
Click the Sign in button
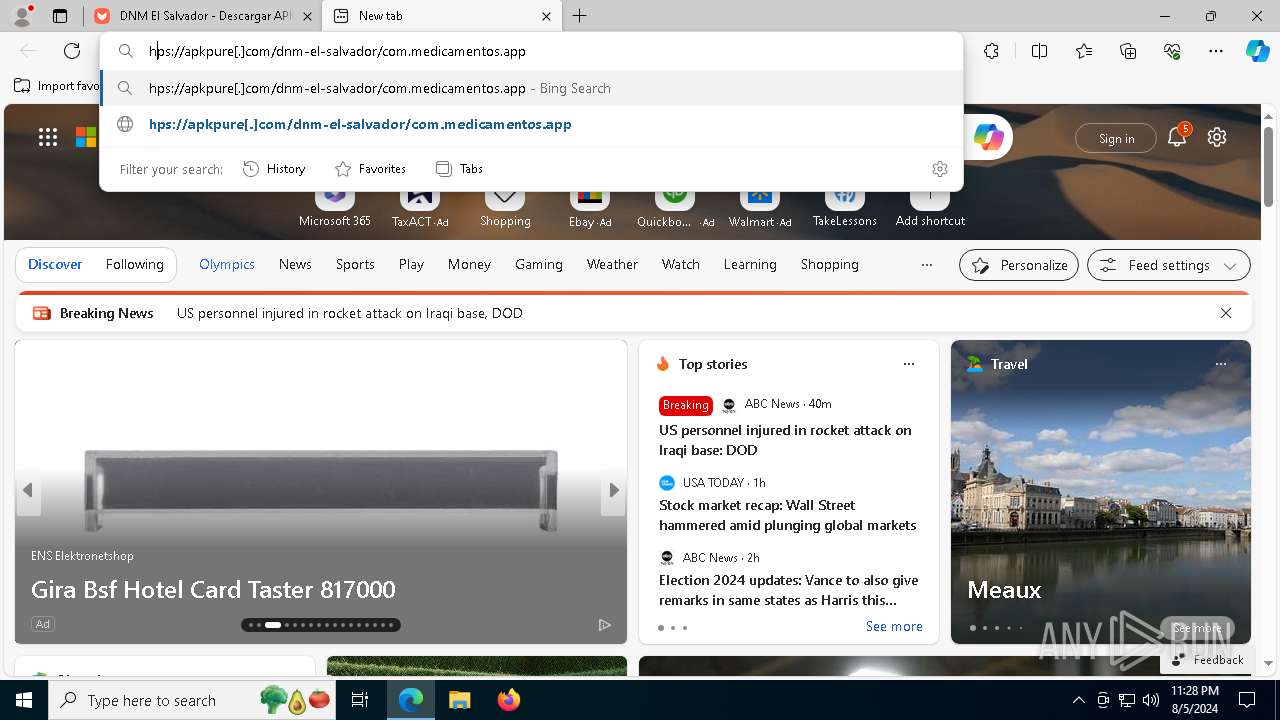click(1116, 139)
